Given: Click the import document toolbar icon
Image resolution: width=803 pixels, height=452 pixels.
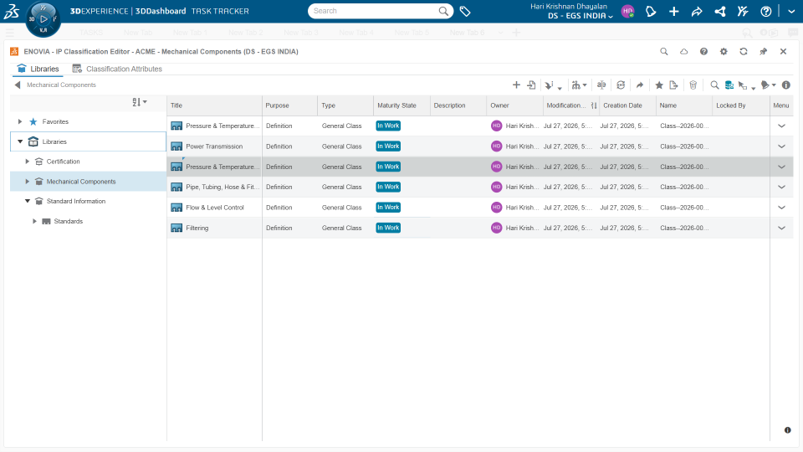Looking at the screenshot, I should 532,85.
